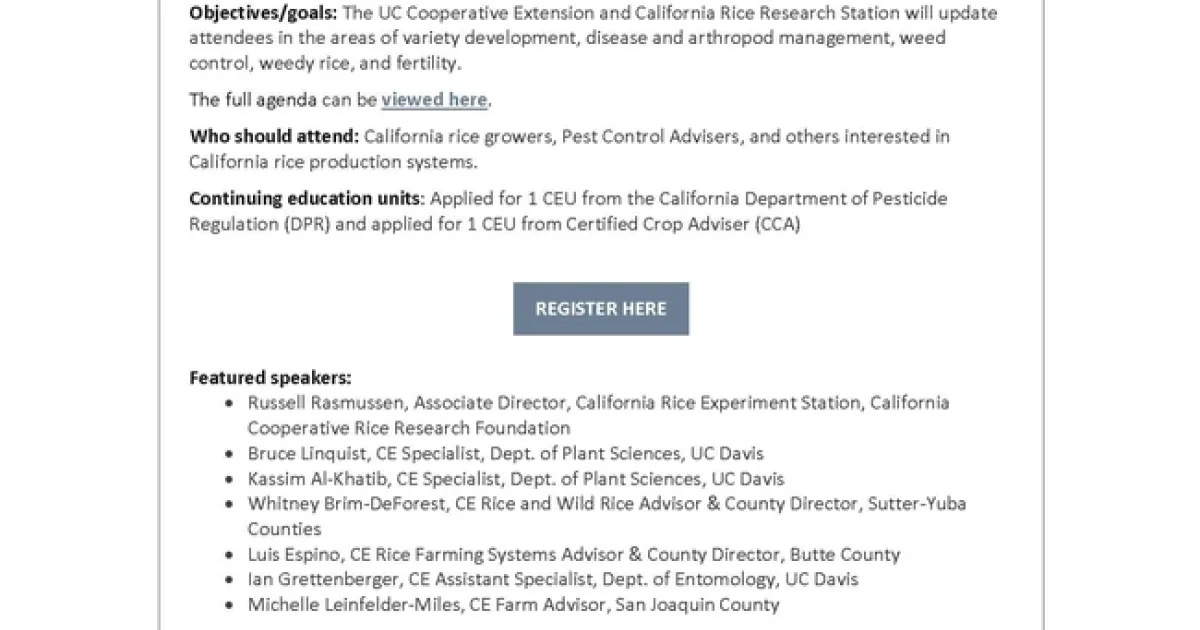1200x630 pixels.
Task: Click the Luis Espino speaker entry
Action: (x=573, y=554)
